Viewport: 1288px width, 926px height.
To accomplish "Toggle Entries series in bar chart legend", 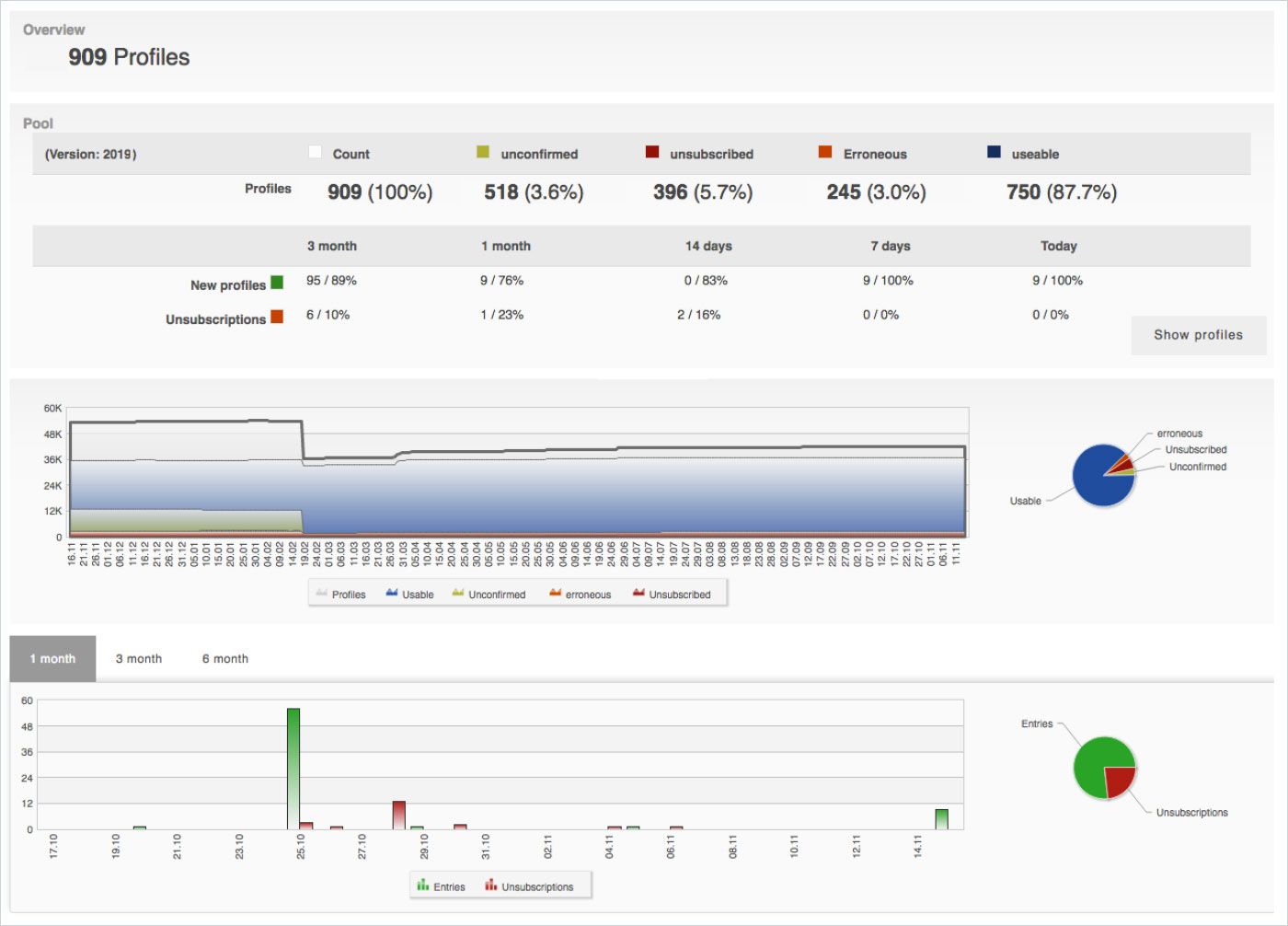I will point(441,886).
